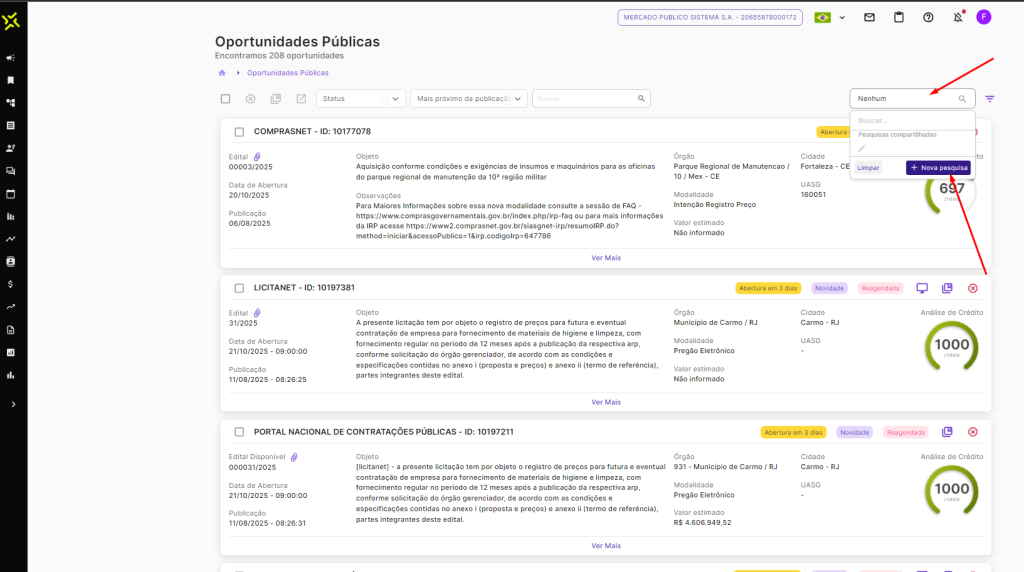Screen dimensions: 1024x572
Task: Open the bookmark icon in left sidebar
Action: 11,80
